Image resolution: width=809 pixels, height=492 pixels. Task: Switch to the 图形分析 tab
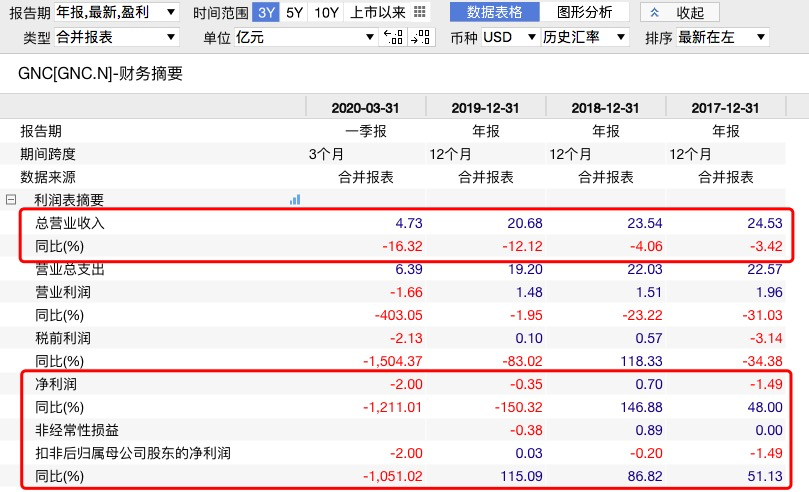click(584, 12)
